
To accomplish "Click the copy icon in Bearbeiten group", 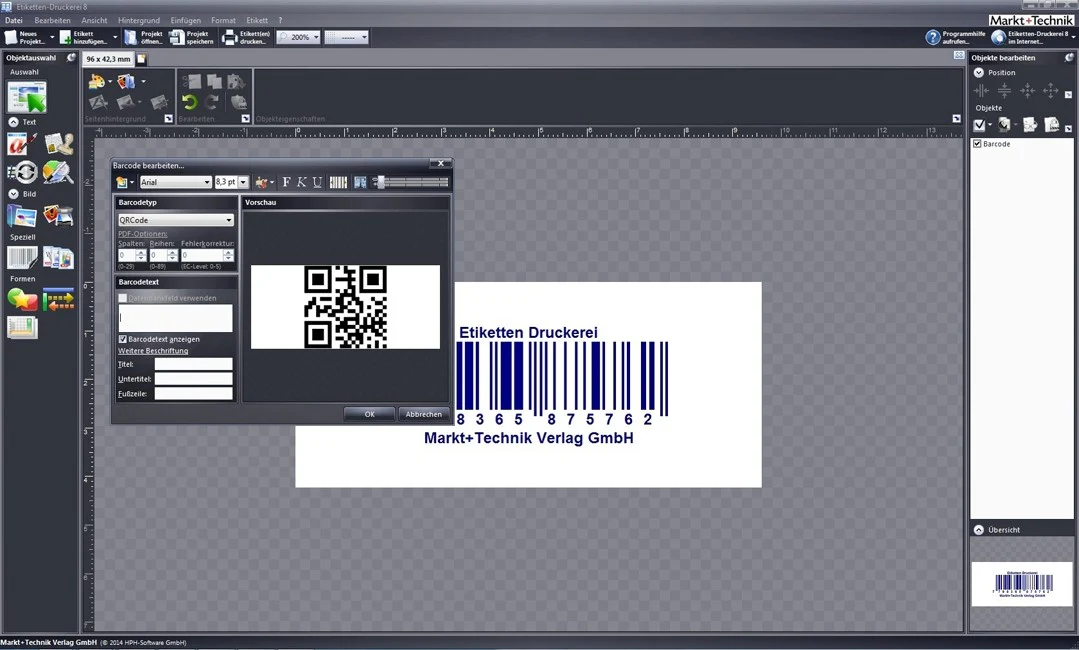I will click(x=214, y=81).
